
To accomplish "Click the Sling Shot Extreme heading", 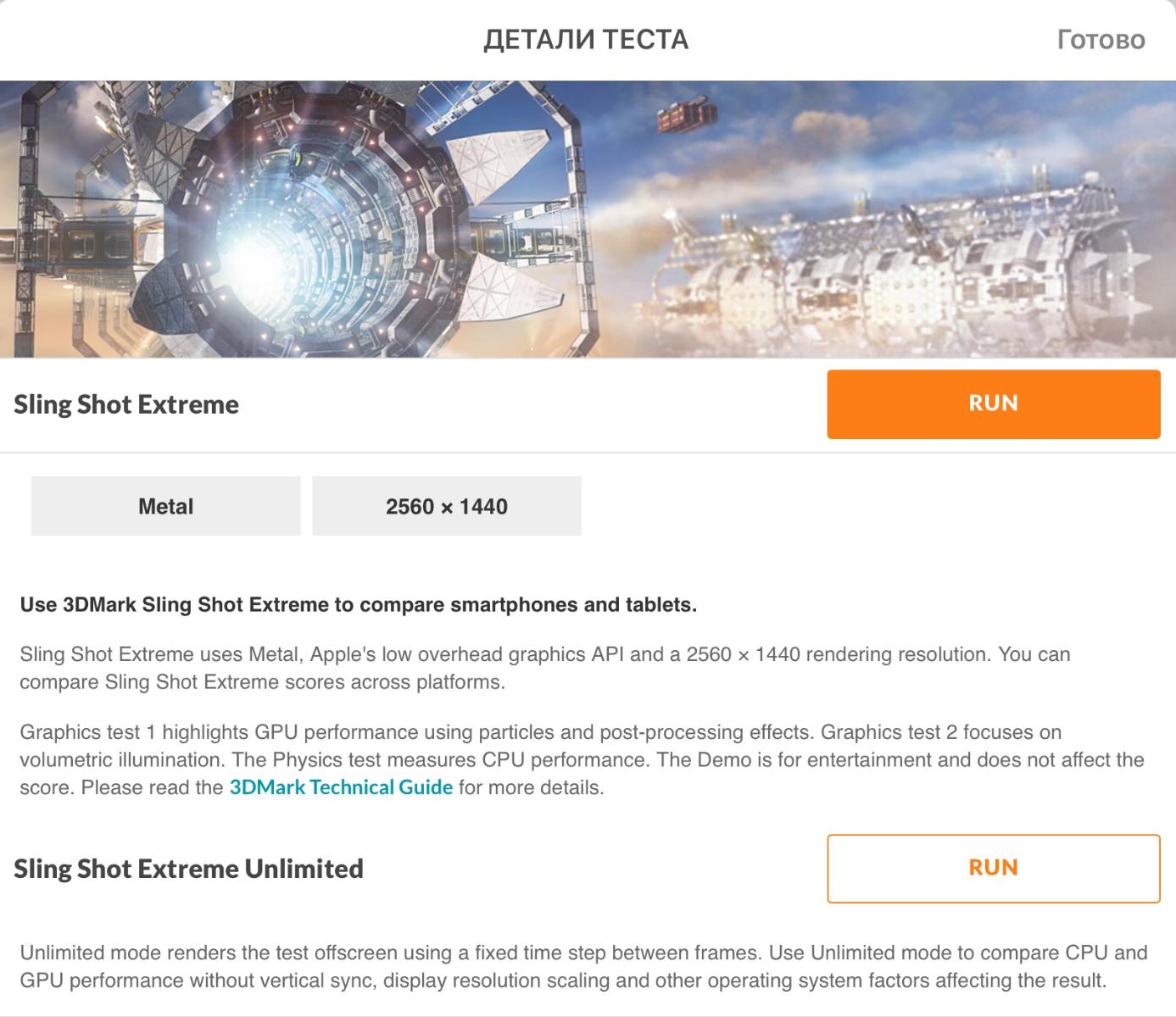I will (x=126, y=404).
